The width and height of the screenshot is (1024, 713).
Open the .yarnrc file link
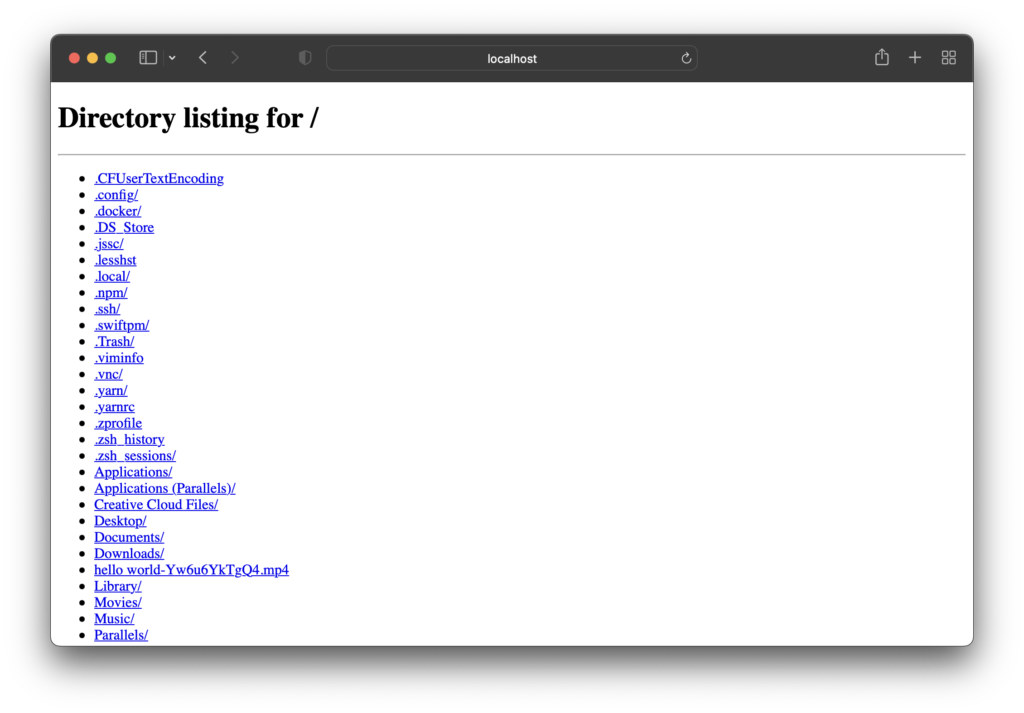coord(114,407)
